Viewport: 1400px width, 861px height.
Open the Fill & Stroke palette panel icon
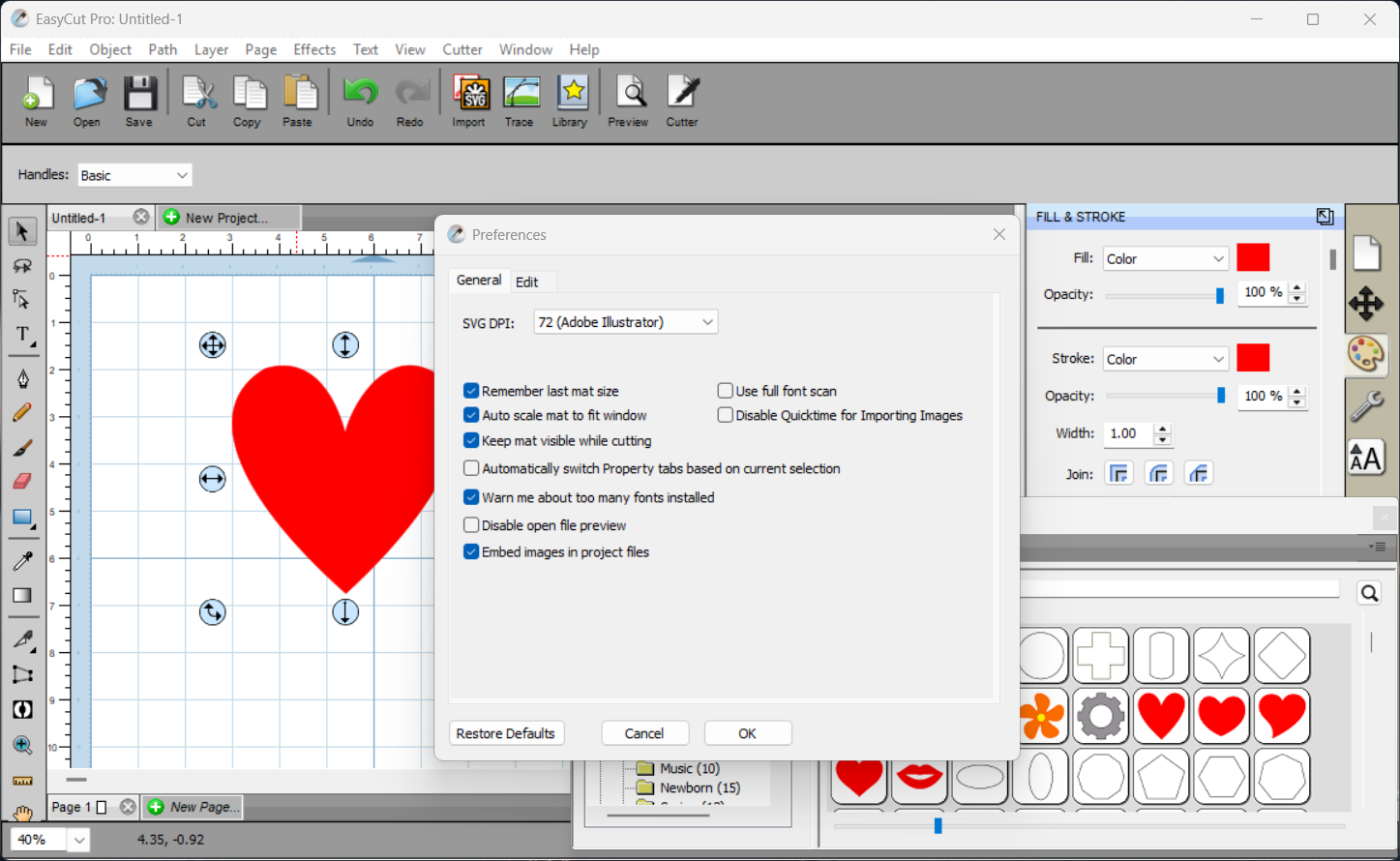coord(1366,354)
